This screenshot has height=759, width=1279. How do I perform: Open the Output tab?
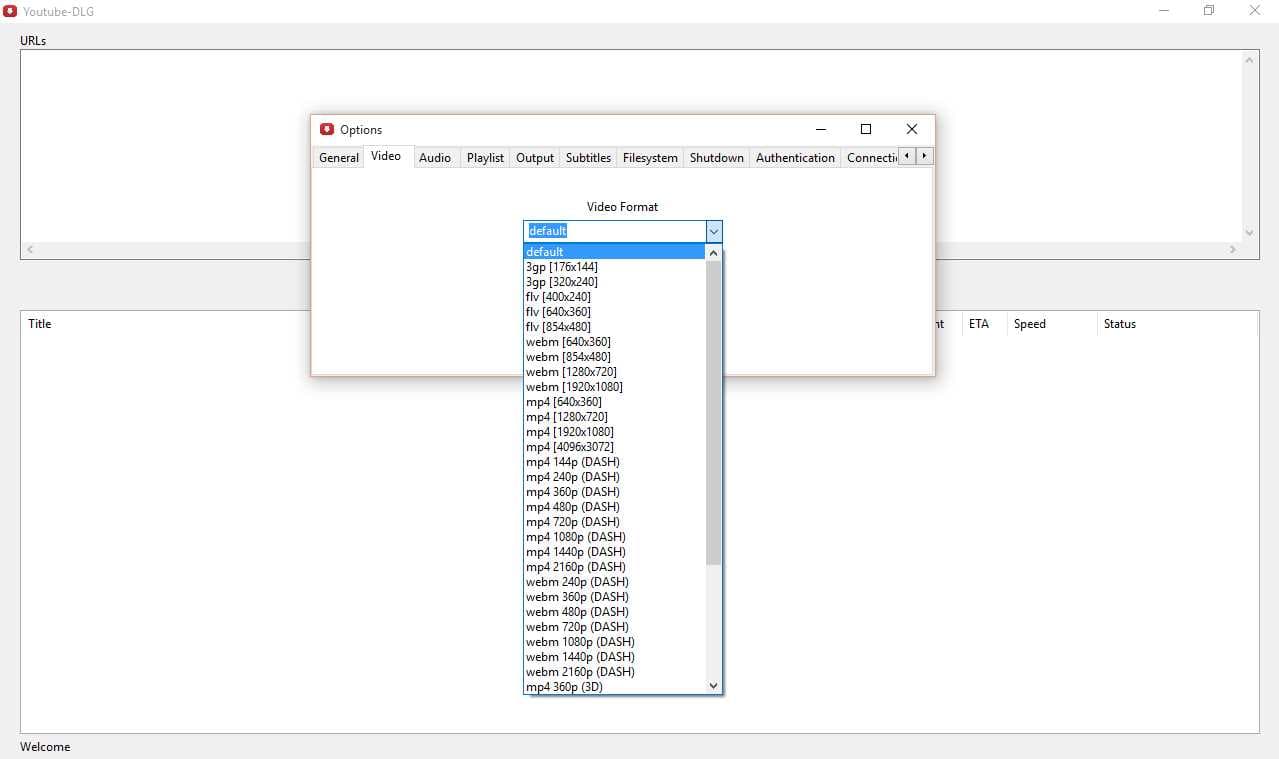click(x=534, y=157)
